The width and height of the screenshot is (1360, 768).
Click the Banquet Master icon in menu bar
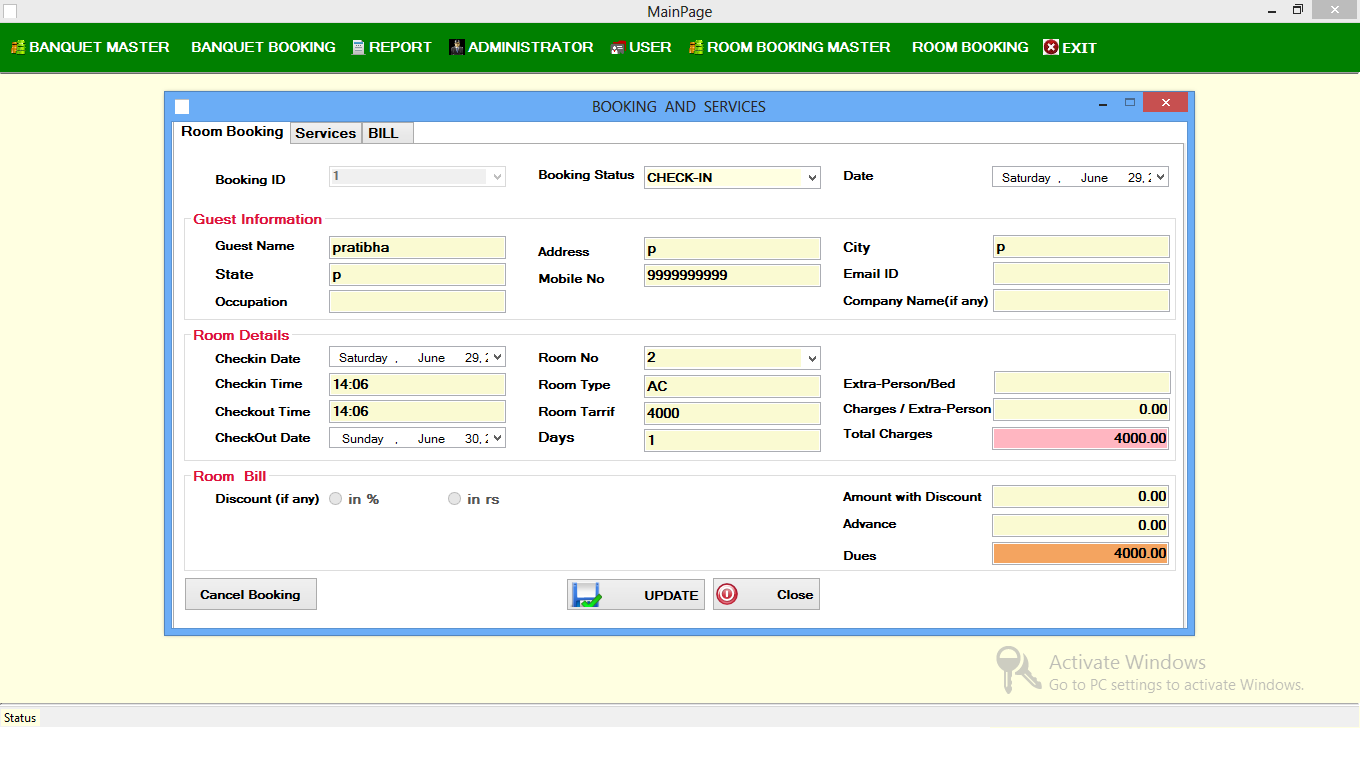(18, 47)
